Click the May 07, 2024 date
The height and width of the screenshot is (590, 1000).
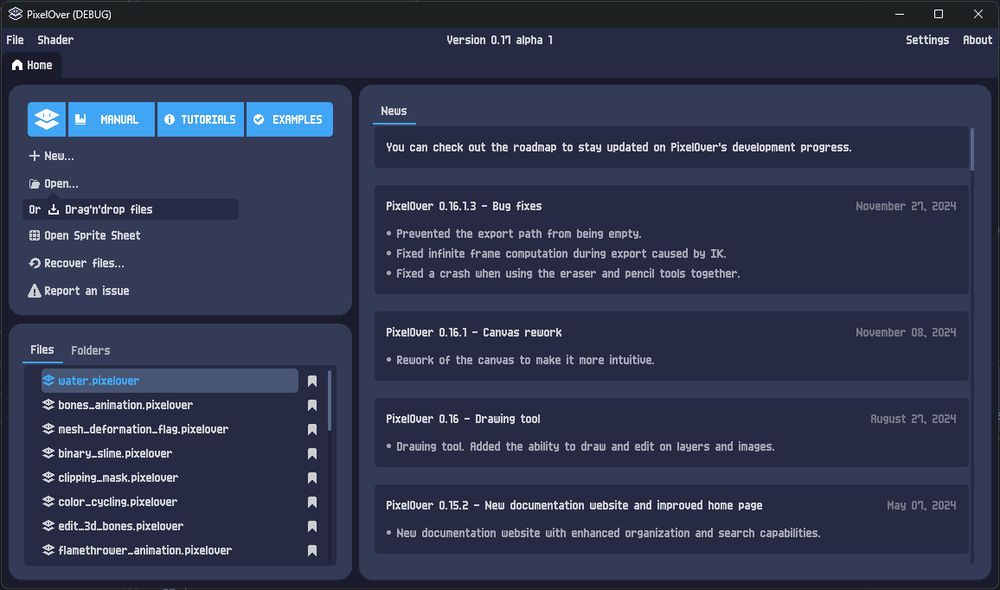tap(922, 505)
